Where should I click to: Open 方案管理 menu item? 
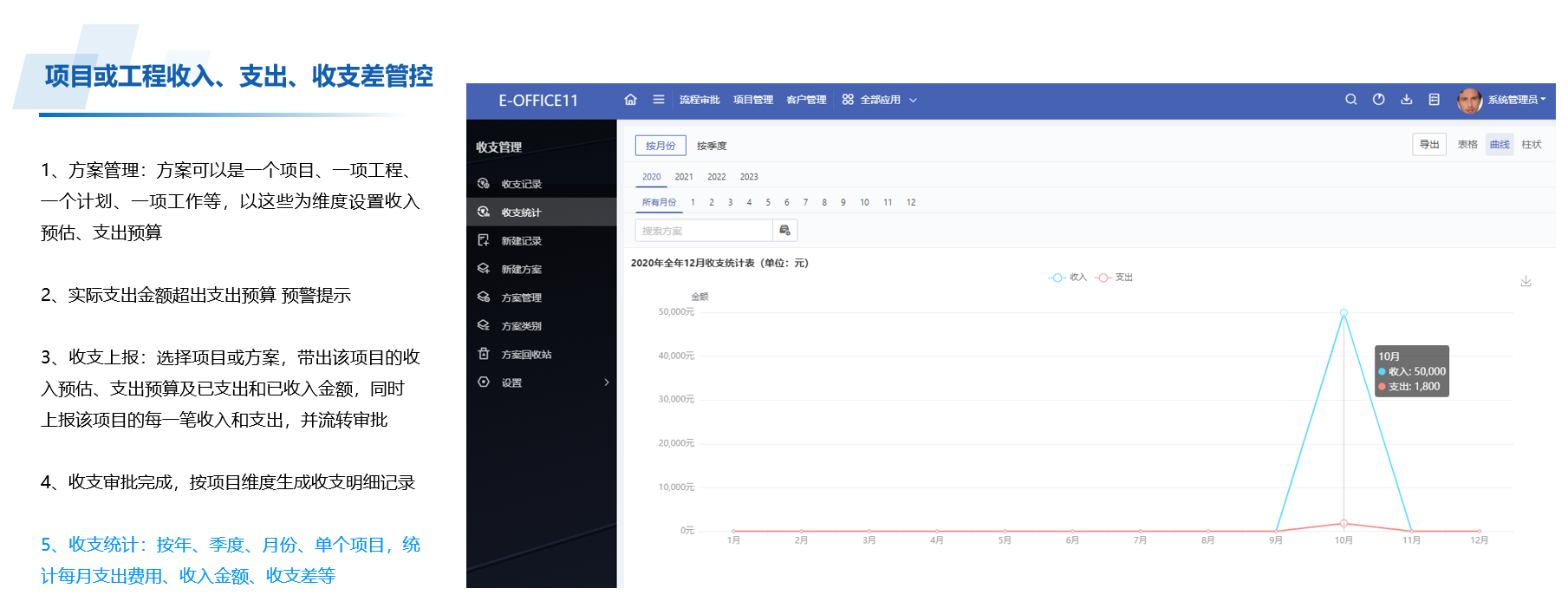coord(521,297)
